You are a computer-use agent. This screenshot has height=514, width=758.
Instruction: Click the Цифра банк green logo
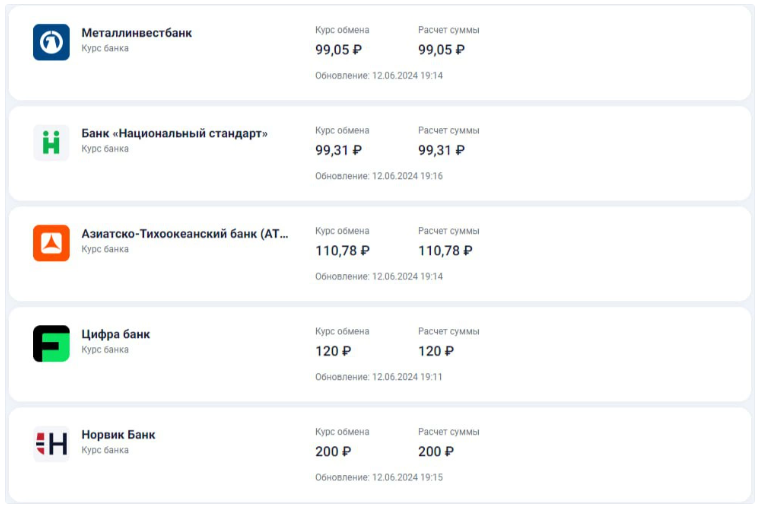tap(51, 343)
